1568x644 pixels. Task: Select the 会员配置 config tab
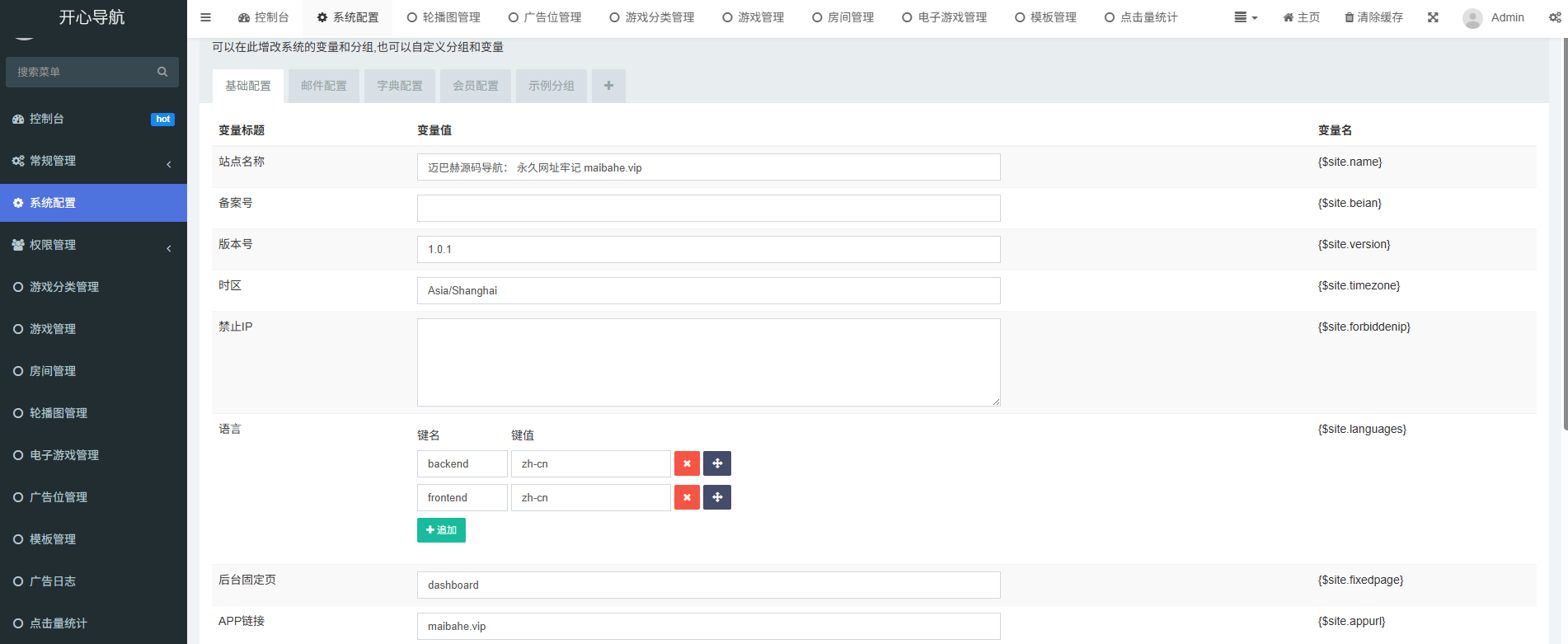coord(476,86)
